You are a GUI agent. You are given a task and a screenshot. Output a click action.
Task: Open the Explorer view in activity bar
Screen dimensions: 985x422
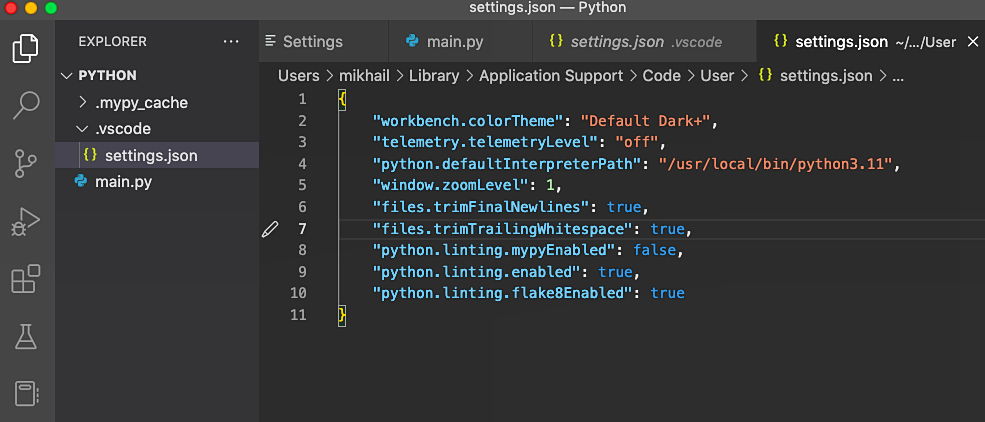tap(26, 48)
